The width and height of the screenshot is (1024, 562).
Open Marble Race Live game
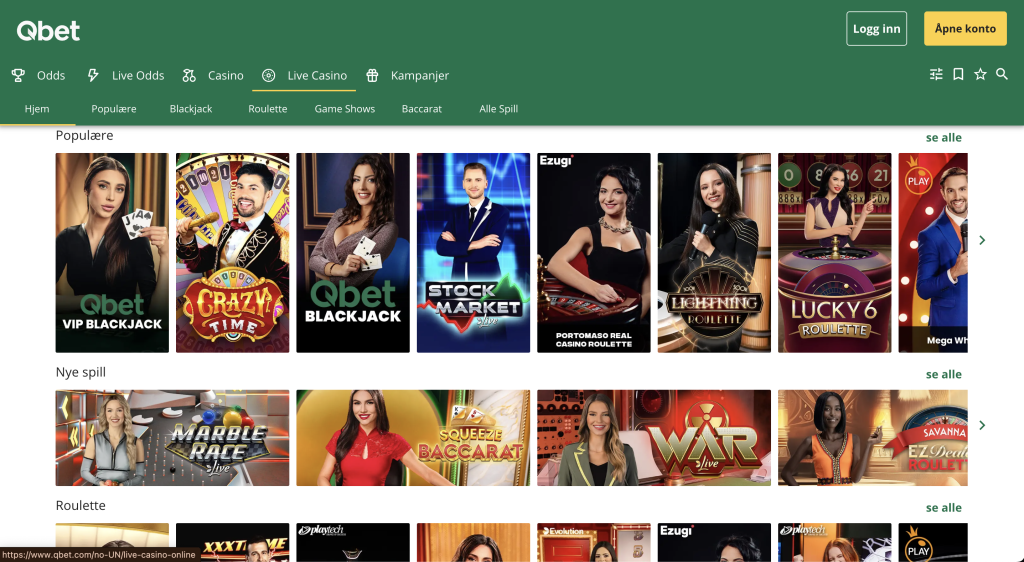pyautogui.click(x=172, y=438)
